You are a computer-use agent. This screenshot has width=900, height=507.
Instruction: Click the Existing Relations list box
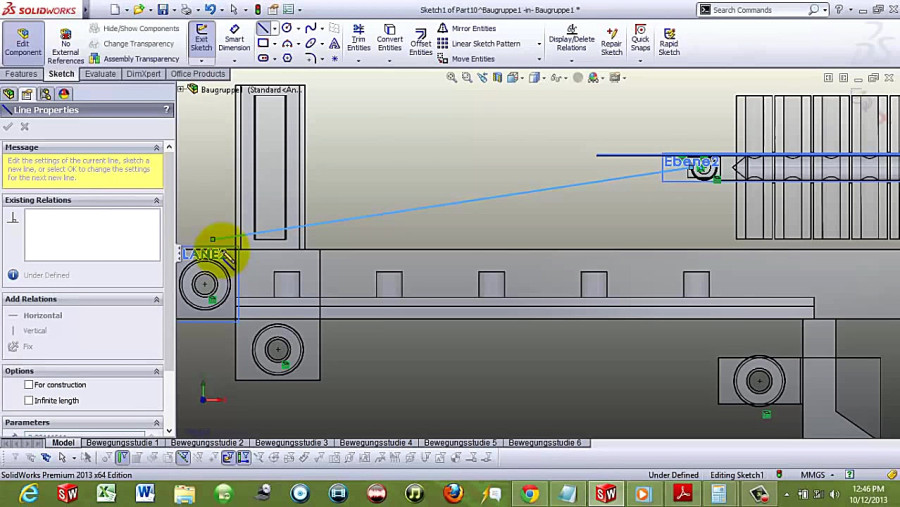pos(92,235)
